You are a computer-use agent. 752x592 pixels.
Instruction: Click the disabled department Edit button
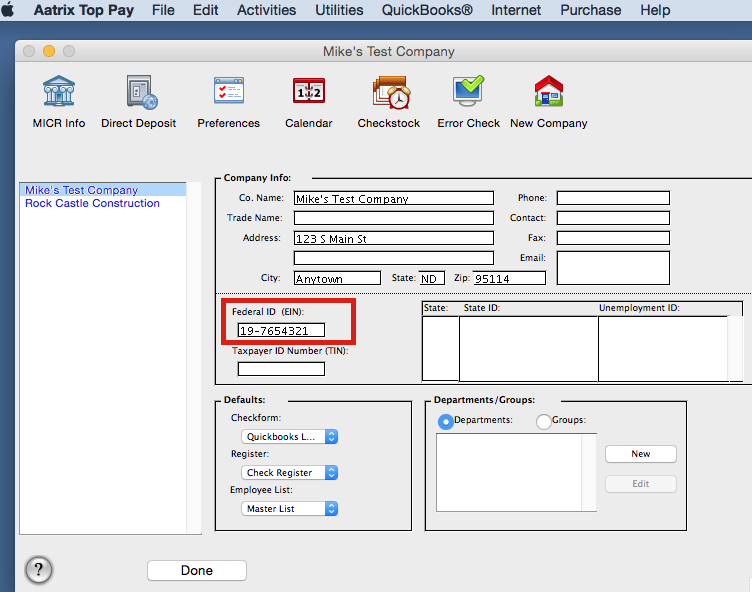click(641, 484)
